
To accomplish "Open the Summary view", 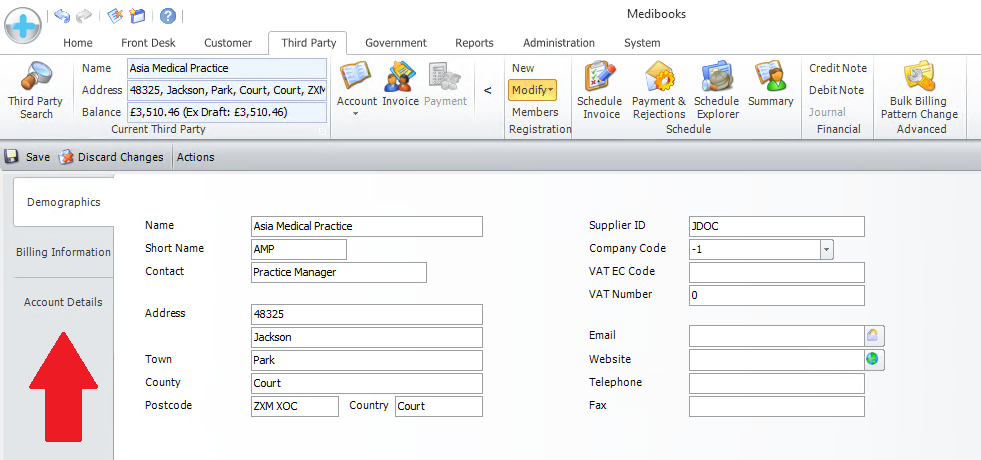I will tap(770, 85).
